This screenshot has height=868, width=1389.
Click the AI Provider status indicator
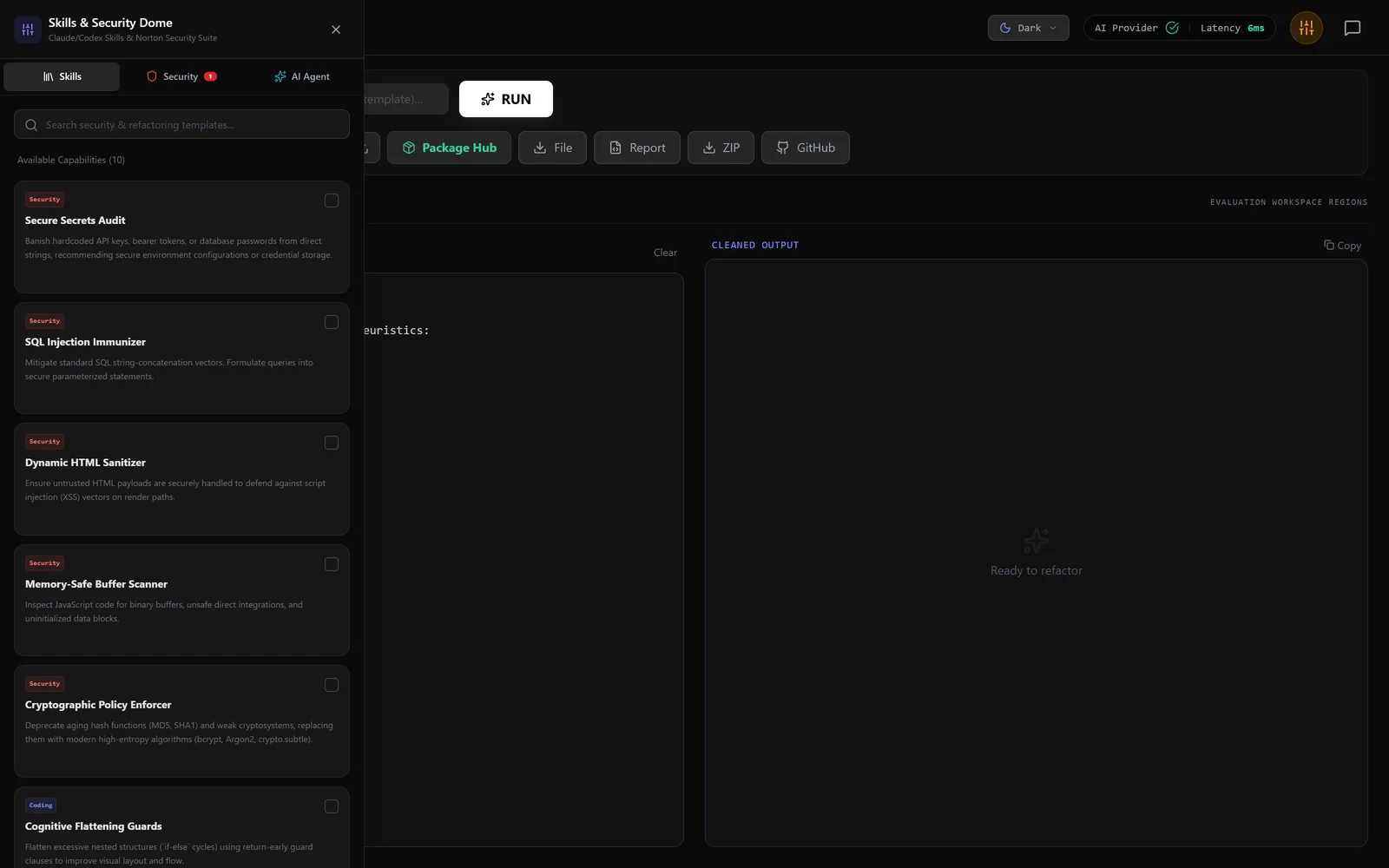point(1136,28)
